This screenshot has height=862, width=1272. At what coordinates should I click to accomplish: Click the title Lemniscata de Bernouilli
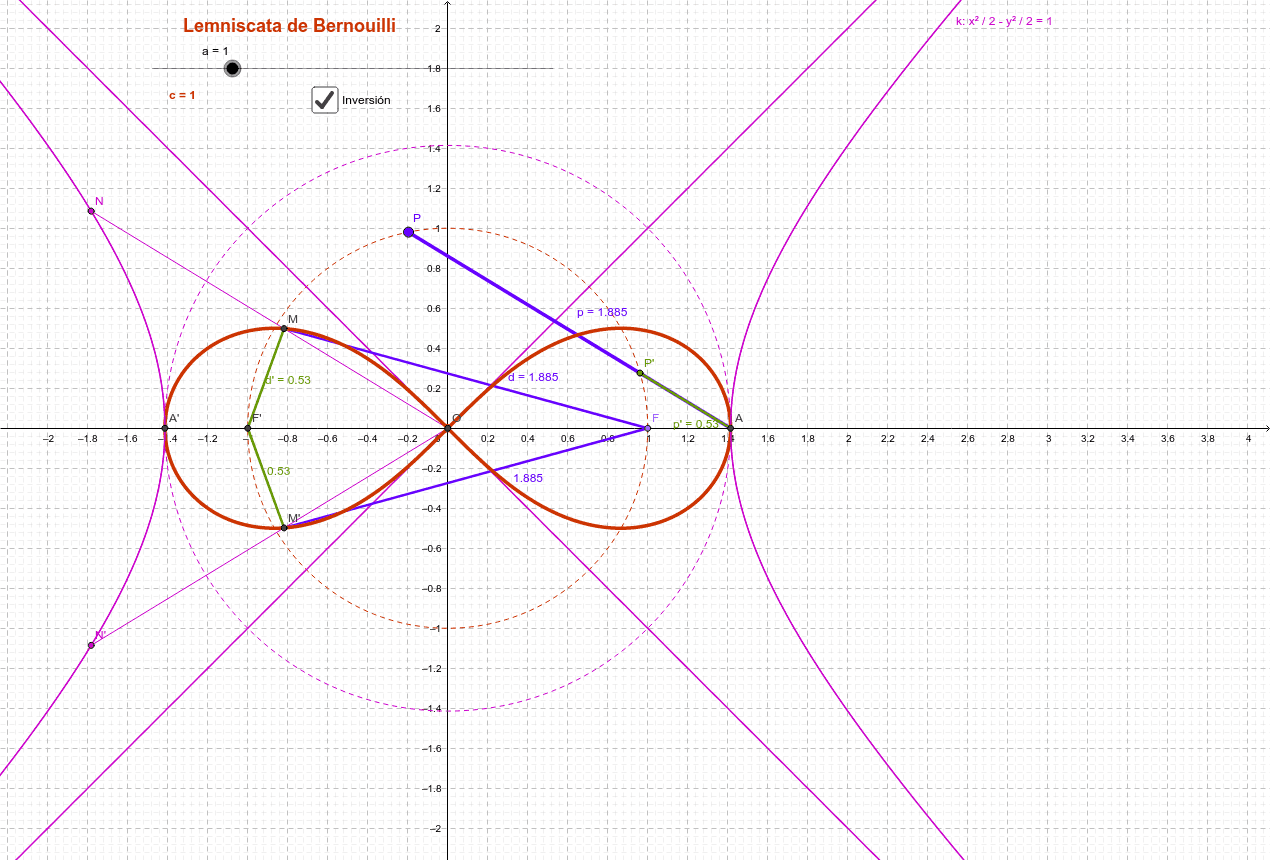click(x=289, y=26)
